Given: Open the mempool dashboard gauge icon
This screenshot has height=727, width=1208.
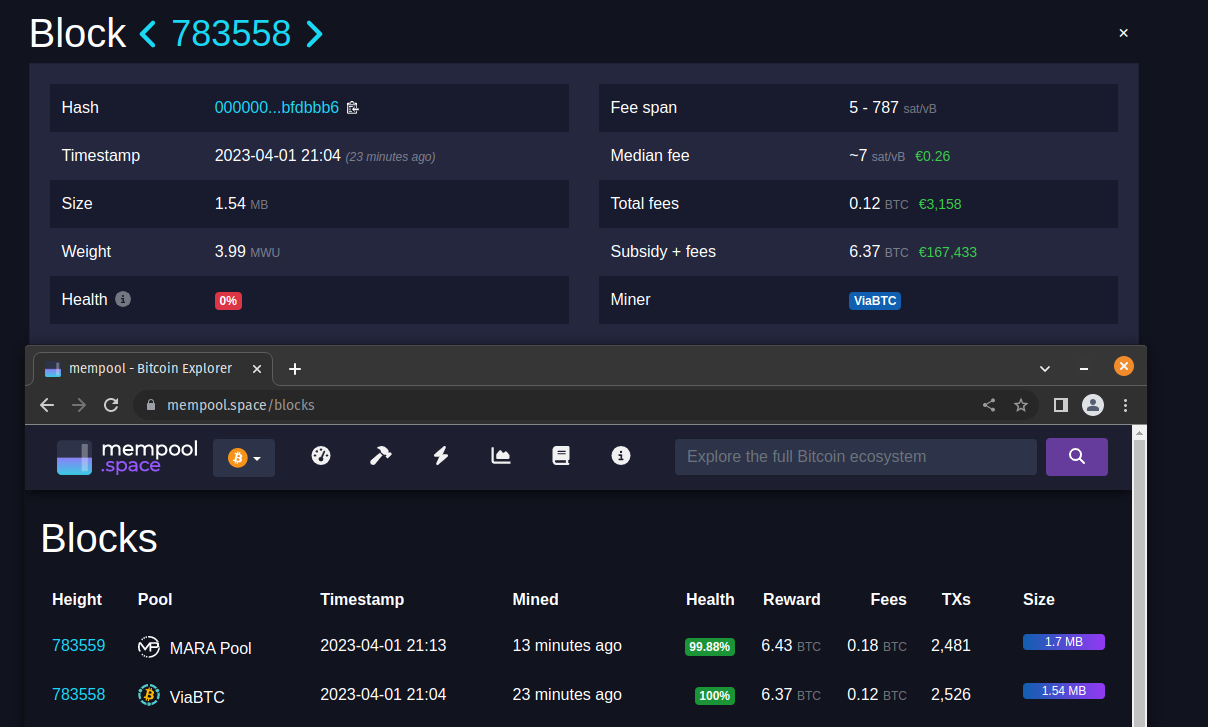Looking at the screenshot, I should (x=320, y=456).
